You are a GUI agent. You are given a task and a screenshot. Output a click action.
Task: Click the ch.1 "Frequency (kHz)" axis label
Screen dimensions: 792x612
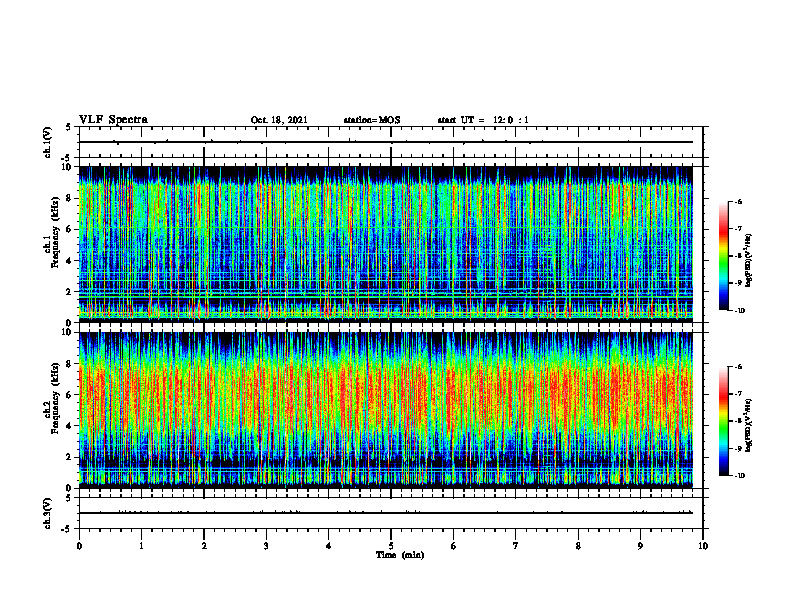[55, 233]
